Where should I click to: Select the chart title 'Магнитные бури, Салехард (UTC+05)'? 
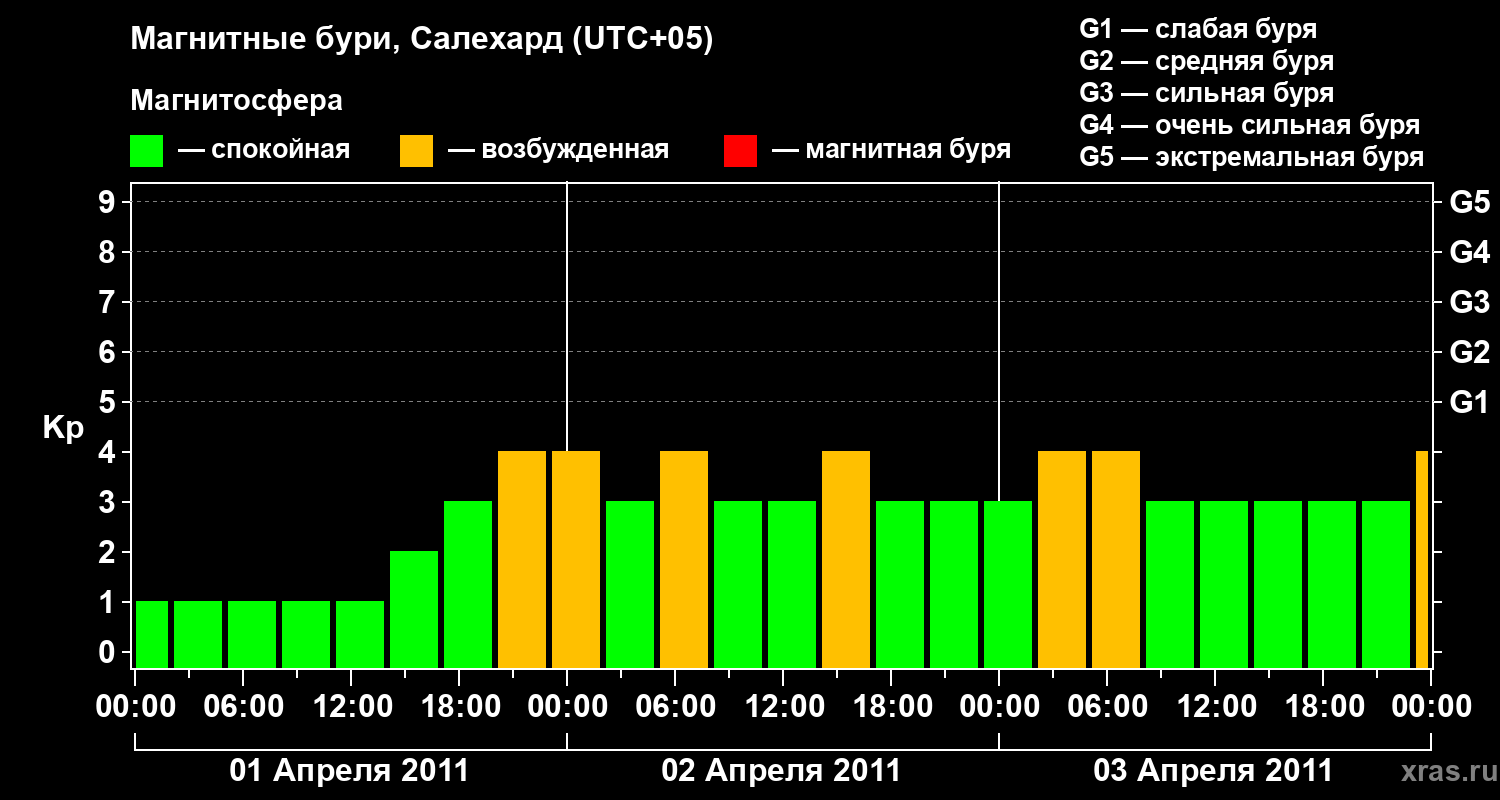[x=421, y=40]
